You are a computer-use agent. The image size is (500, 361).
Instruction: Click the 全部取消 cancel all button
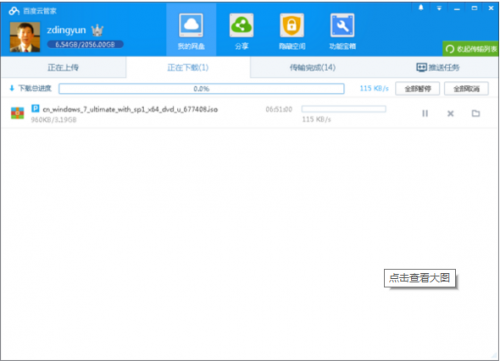point(466,89)
